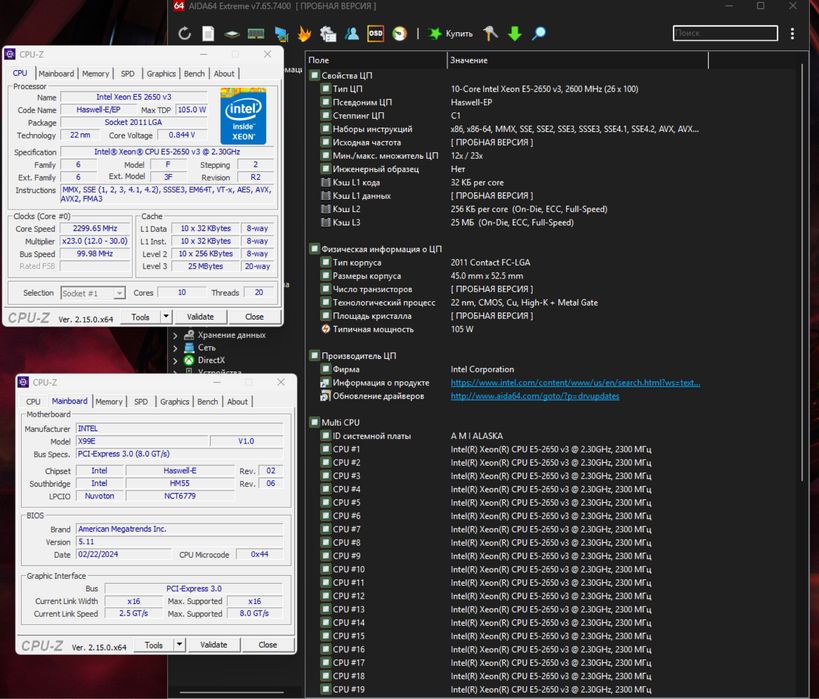Launch the flame System Stability Test icon
Image resolution: width=819 pixels, height=699 pixels.
305,34
